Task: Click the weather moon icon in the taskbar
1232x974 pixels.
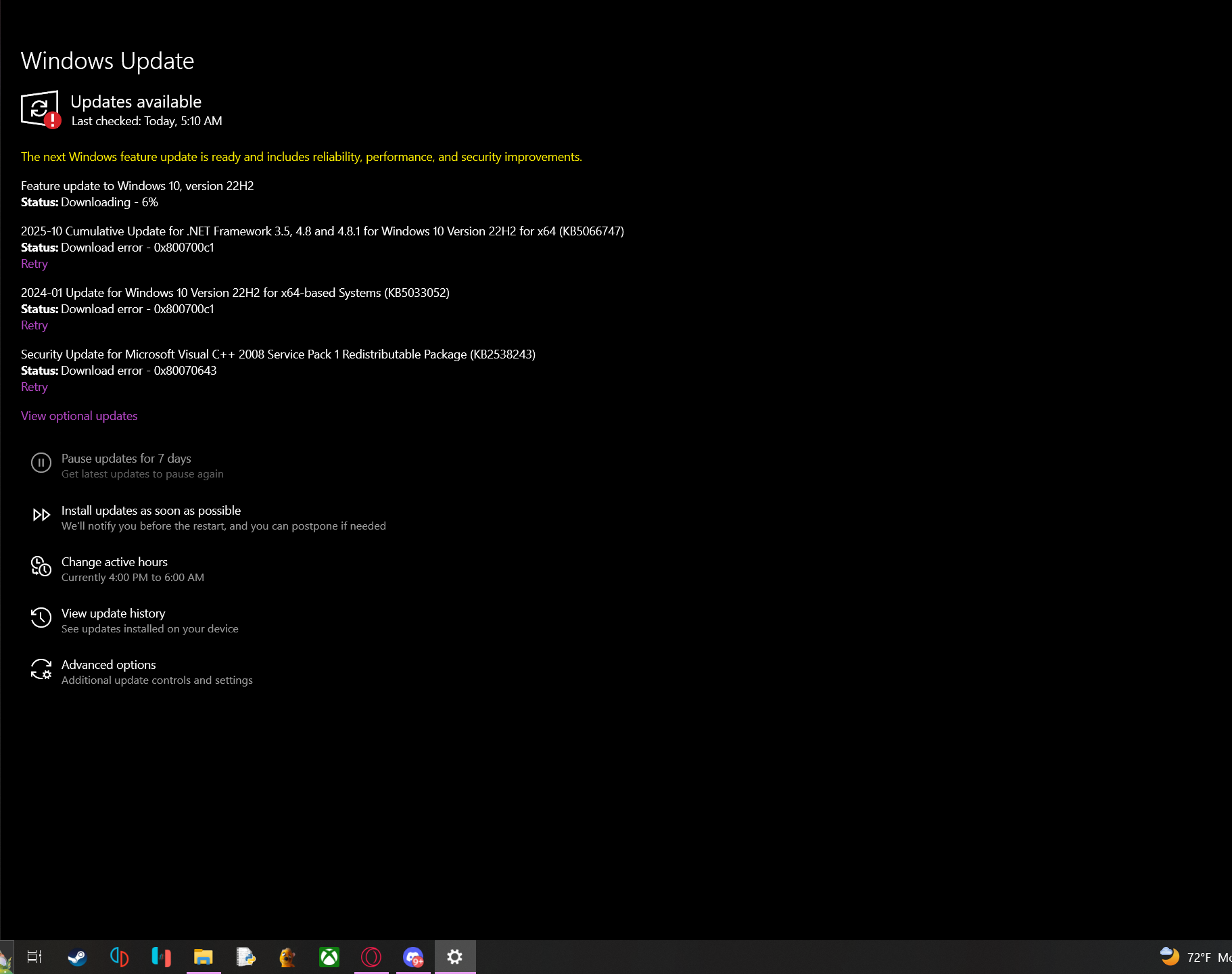Action: point(1169,956)
